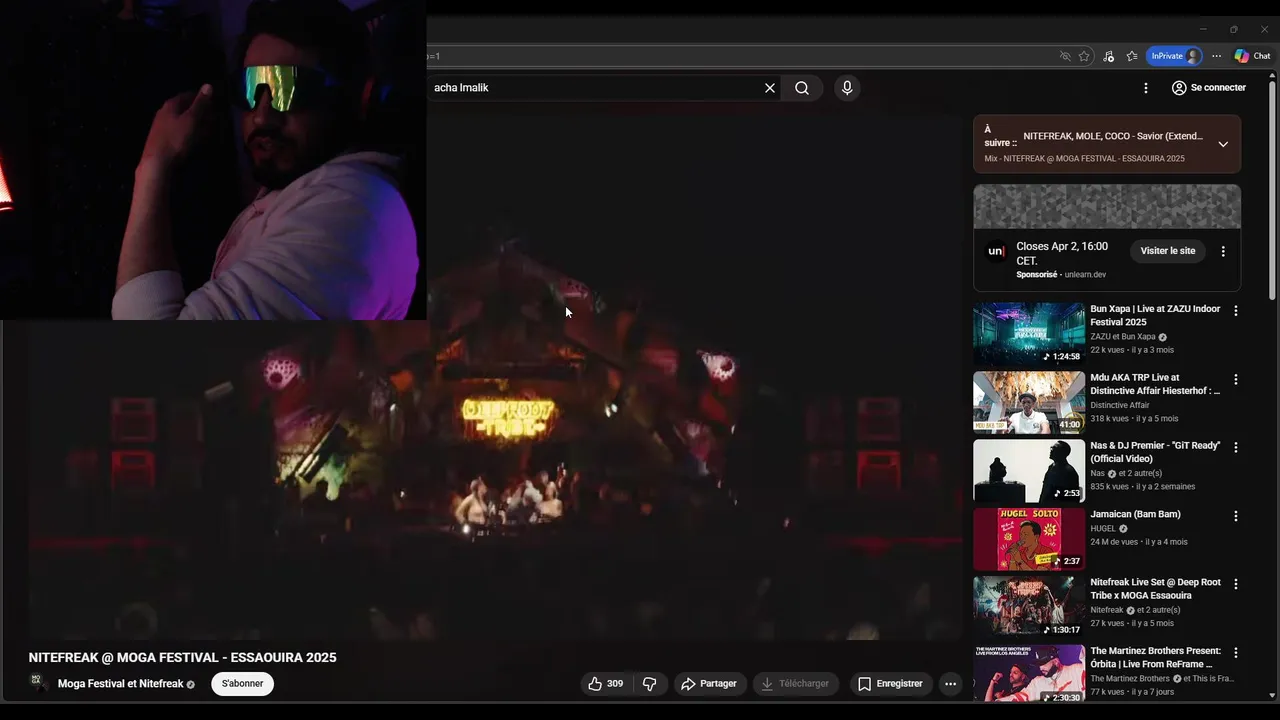1280x720 pixels.
Task: Click unlearn.dev advertiser logo
Action: [996, 251]
